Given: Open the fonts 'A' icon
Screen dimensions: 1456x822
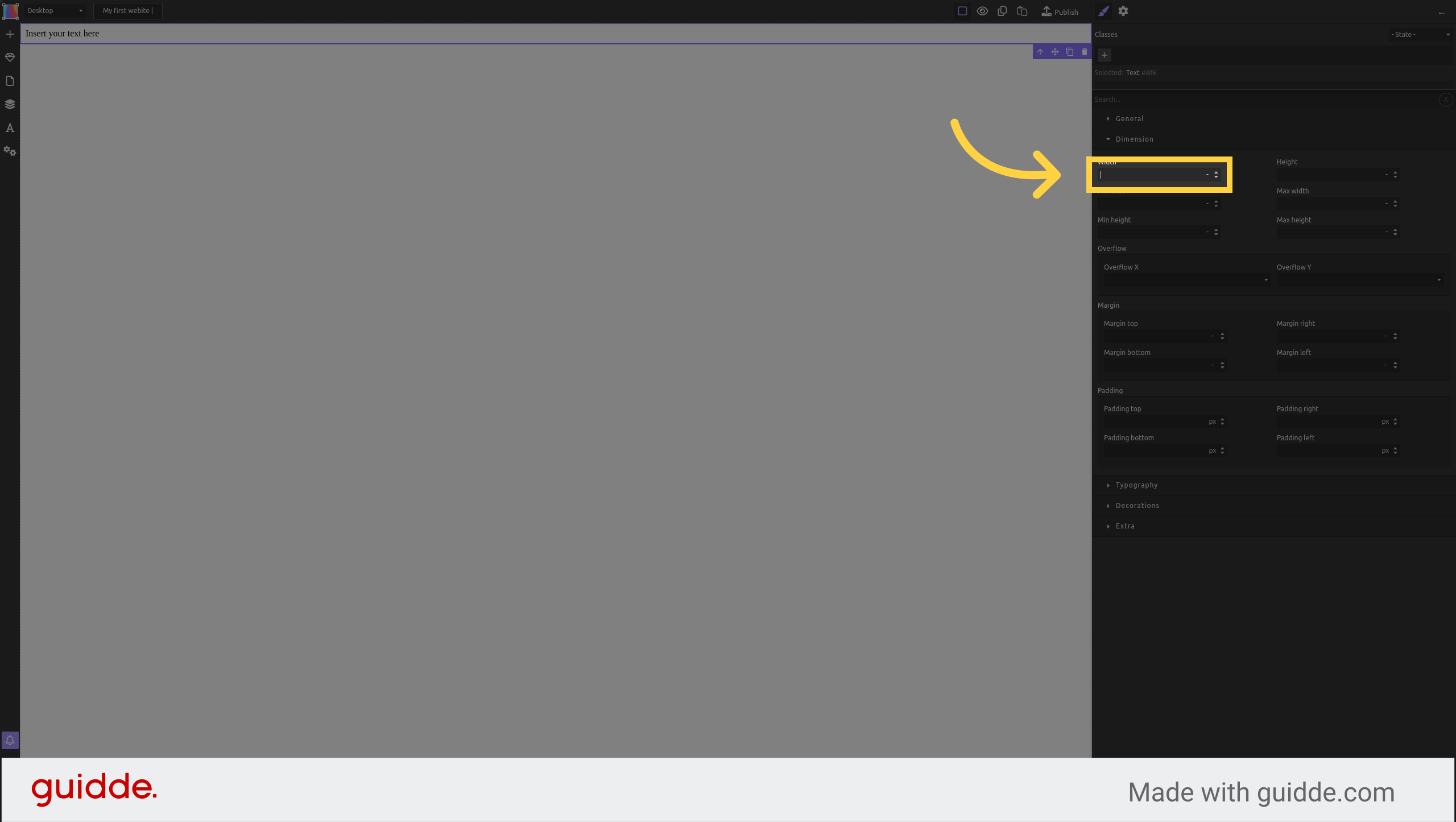Looking at the screenshot, I should [10, 128].
